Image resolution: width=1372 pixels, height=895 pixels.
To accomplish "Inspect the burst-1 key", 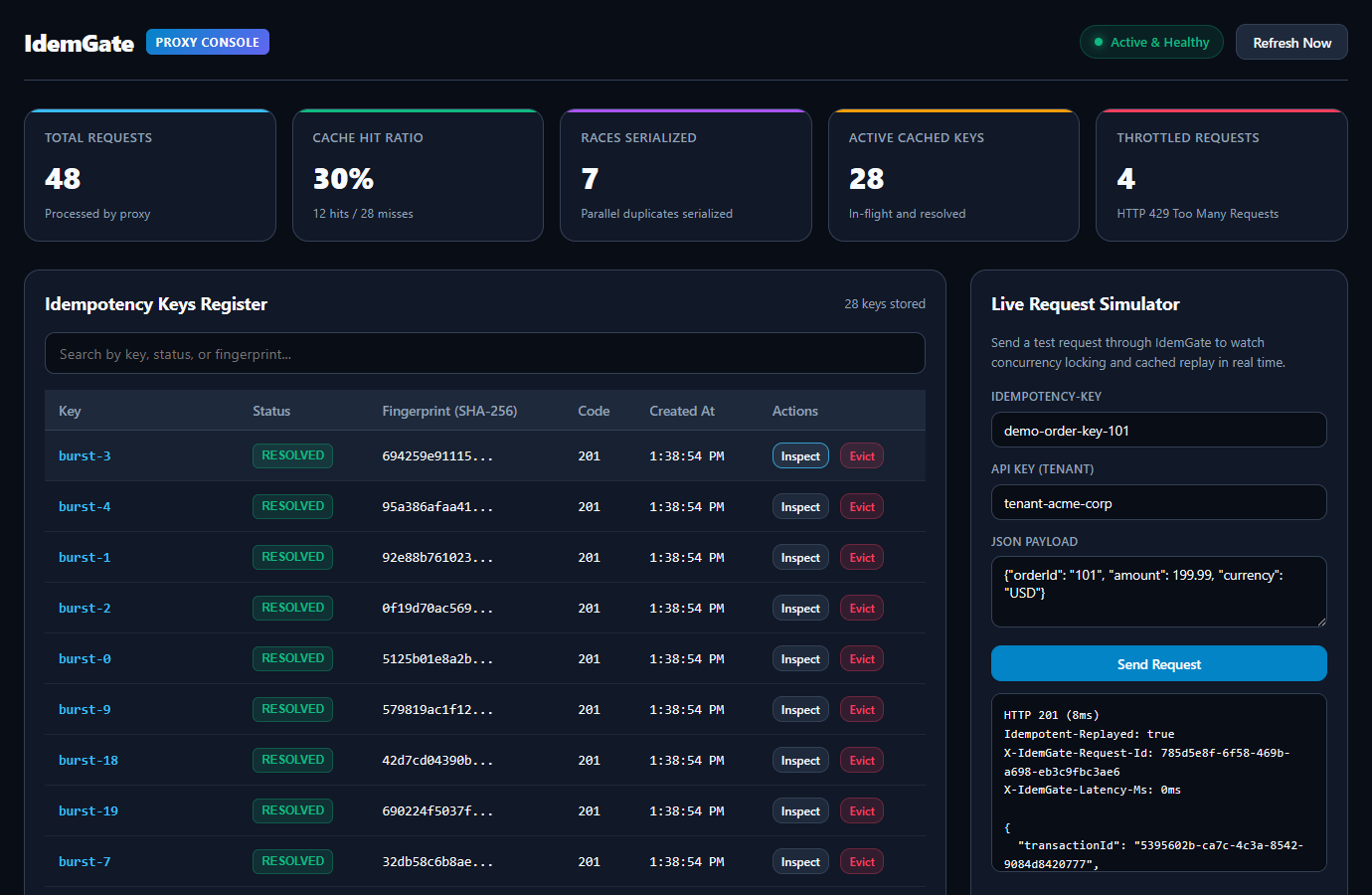I will tap(800, 557).
